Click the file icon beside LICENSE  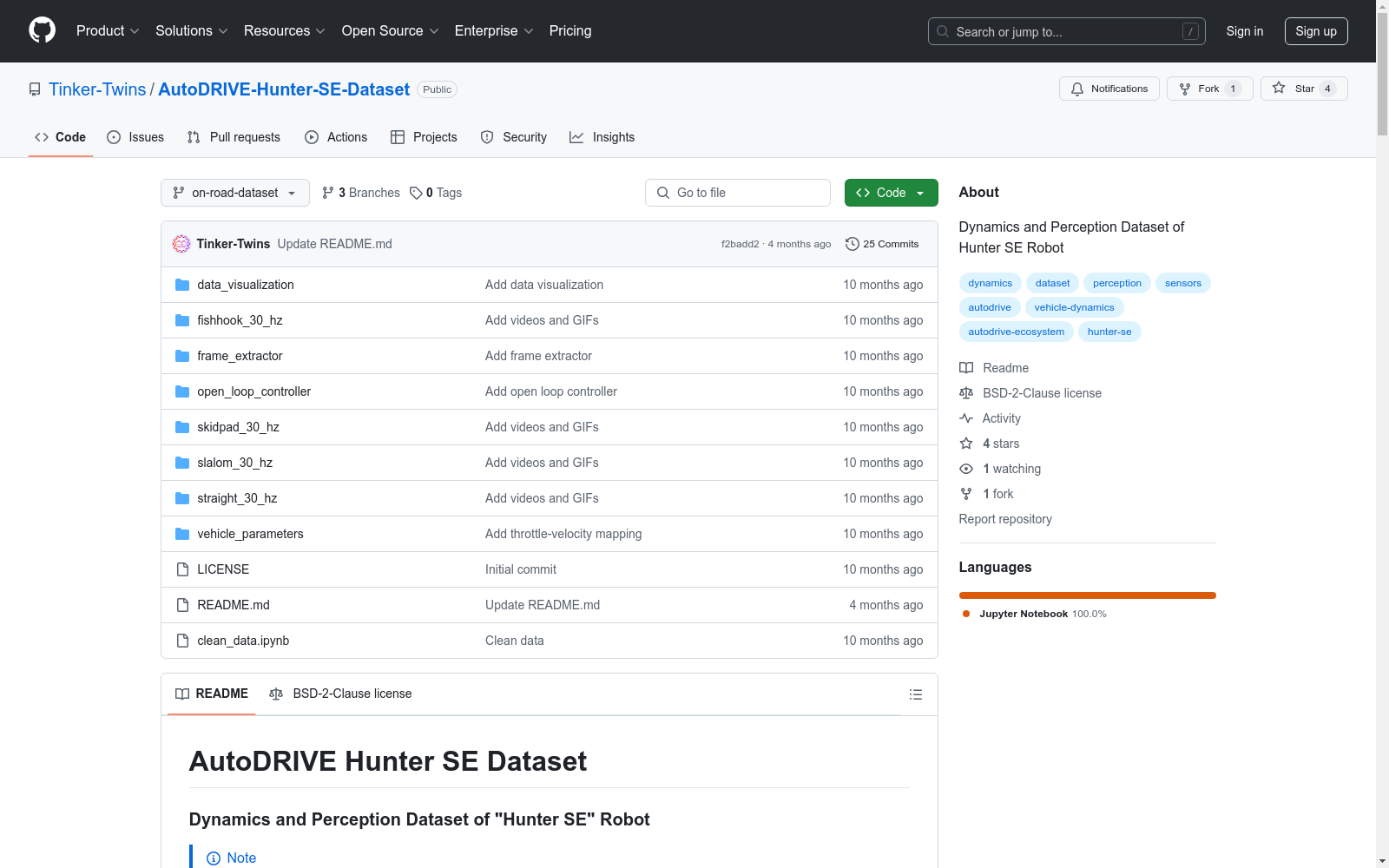pos(182,569)
